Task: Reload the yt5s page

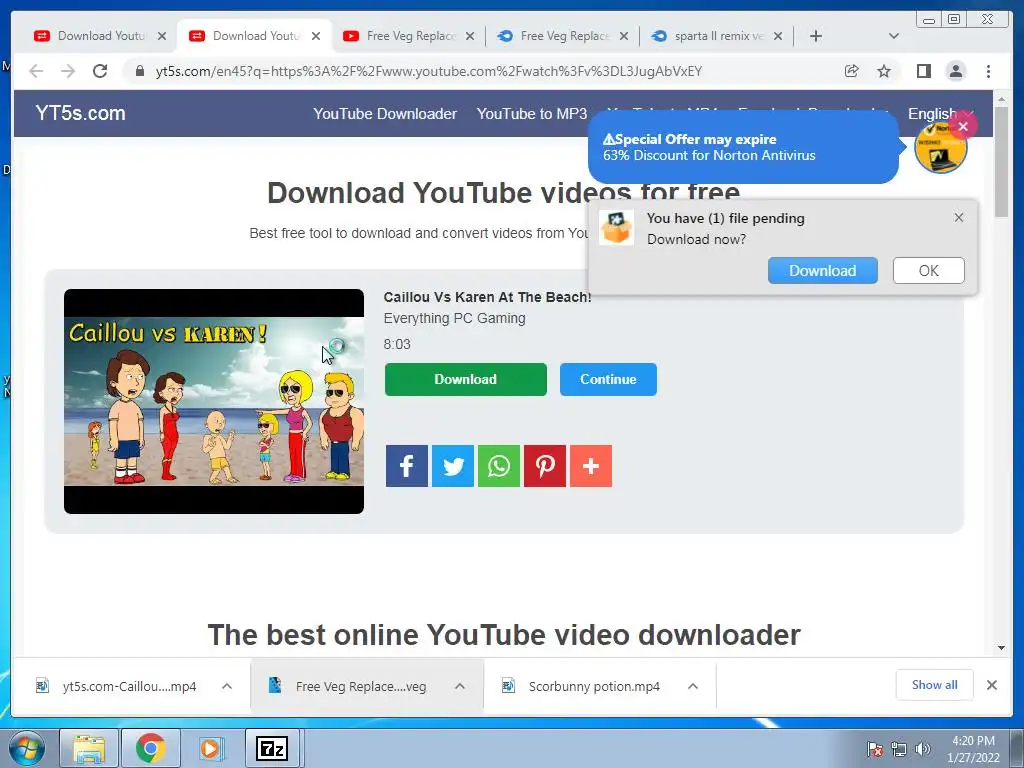Action: (x=100, y=71)
